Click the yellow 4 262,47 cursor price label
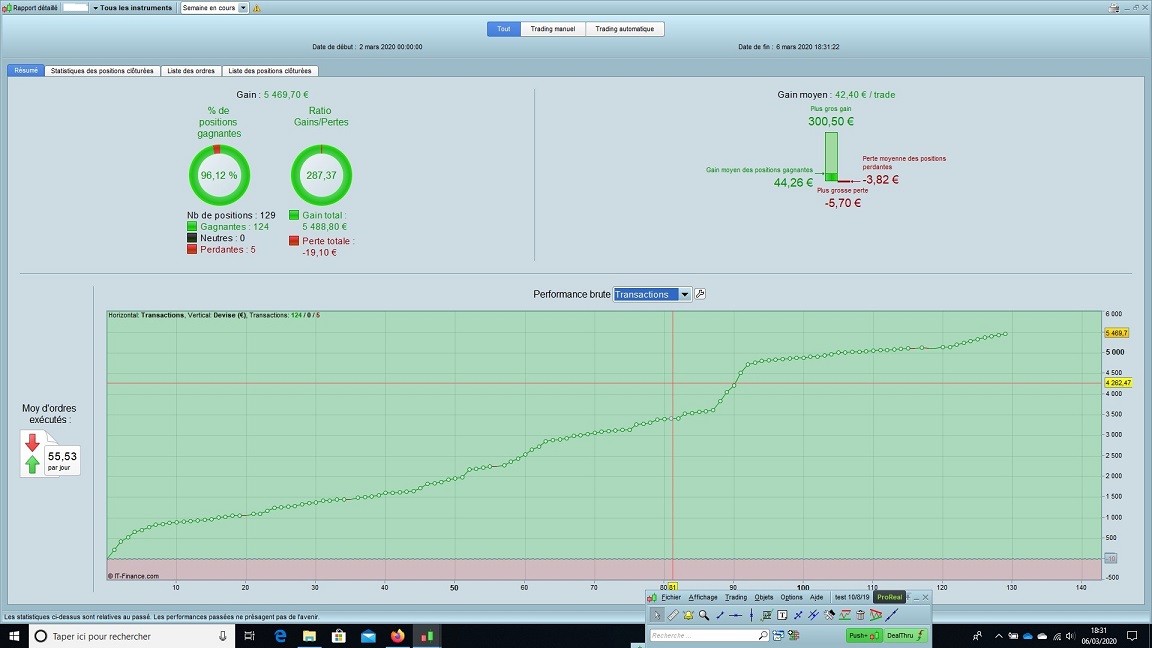 pyautogui.click(x=1118, y=383)
